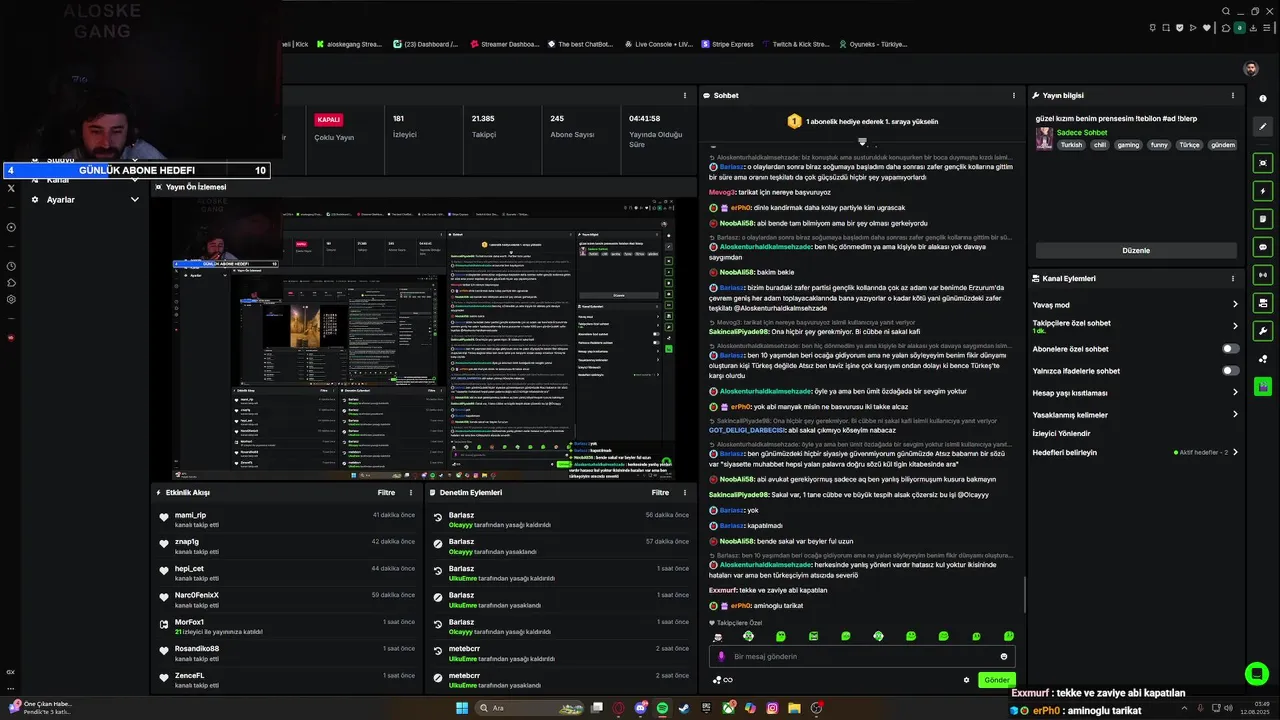Open the green support chat bubble
The image size is (1280, 720).
(x=1257, y=674)
